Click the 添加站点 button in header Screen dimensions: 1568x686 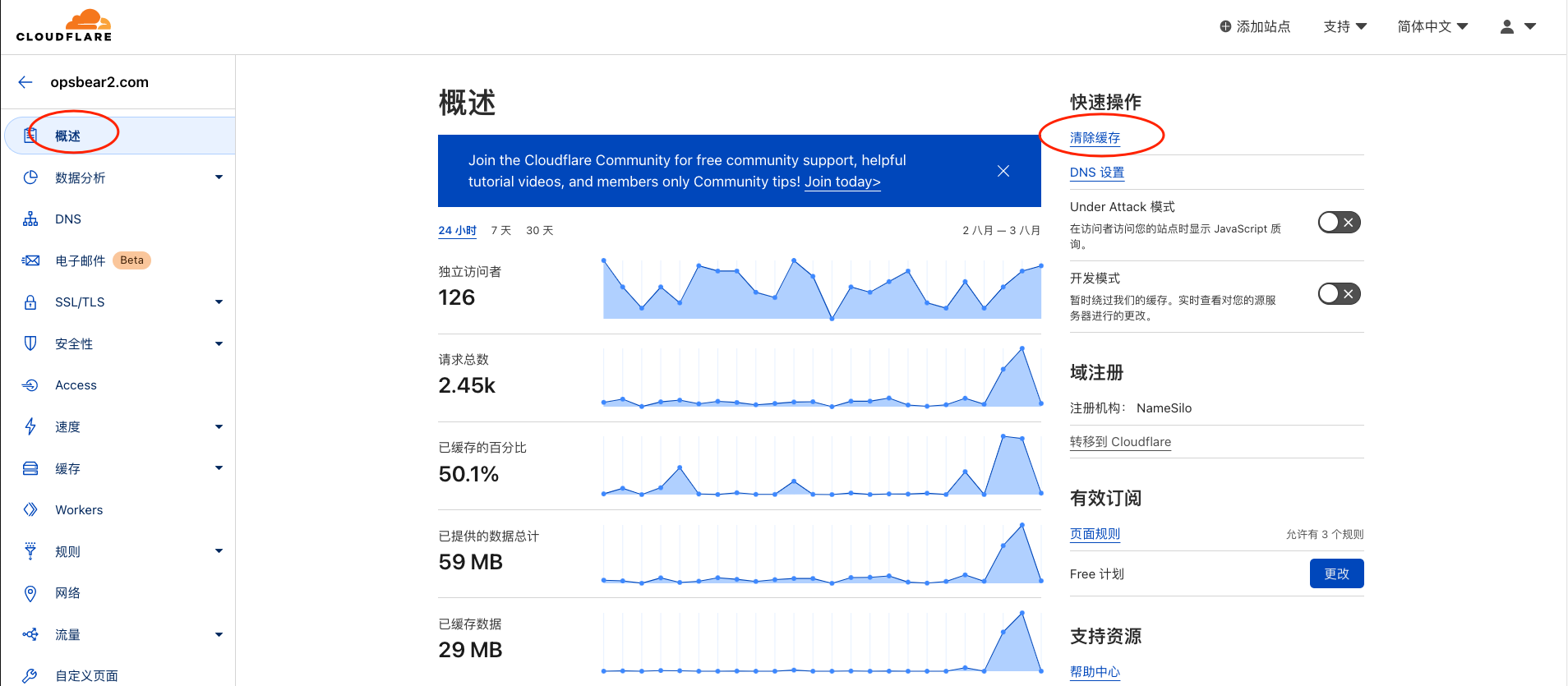pyautogui.click(x=1255, y=26)
